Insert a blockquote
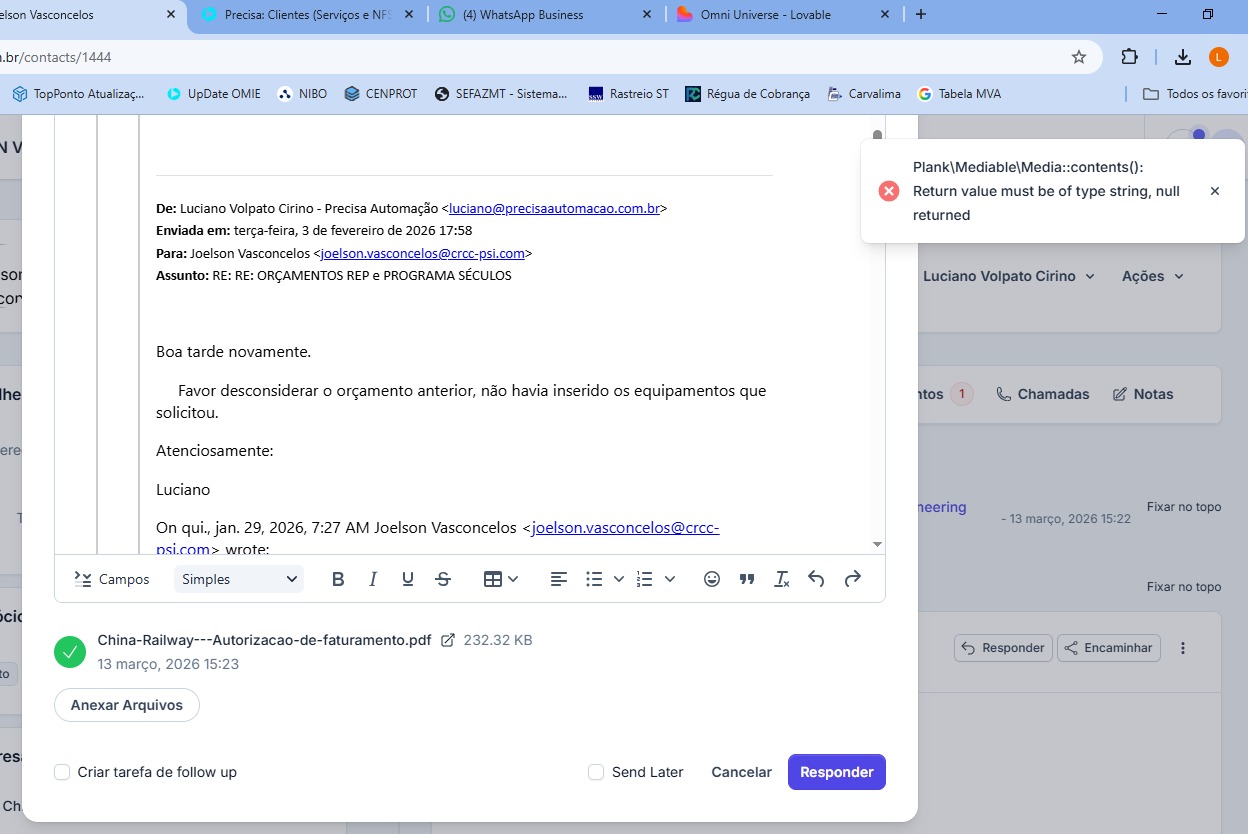The image size is (1248, 834). click(747, 579)
